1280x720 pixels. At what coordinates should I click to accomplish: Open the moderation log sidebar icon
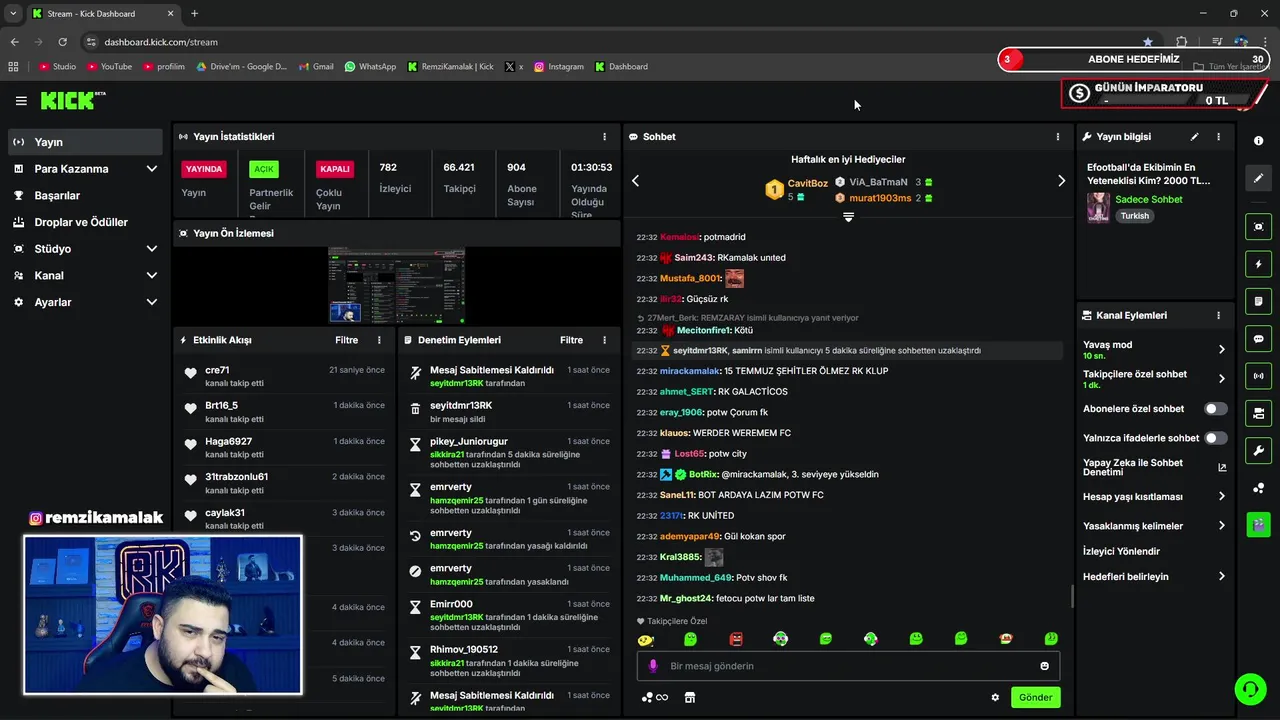tap(1259, 301)
